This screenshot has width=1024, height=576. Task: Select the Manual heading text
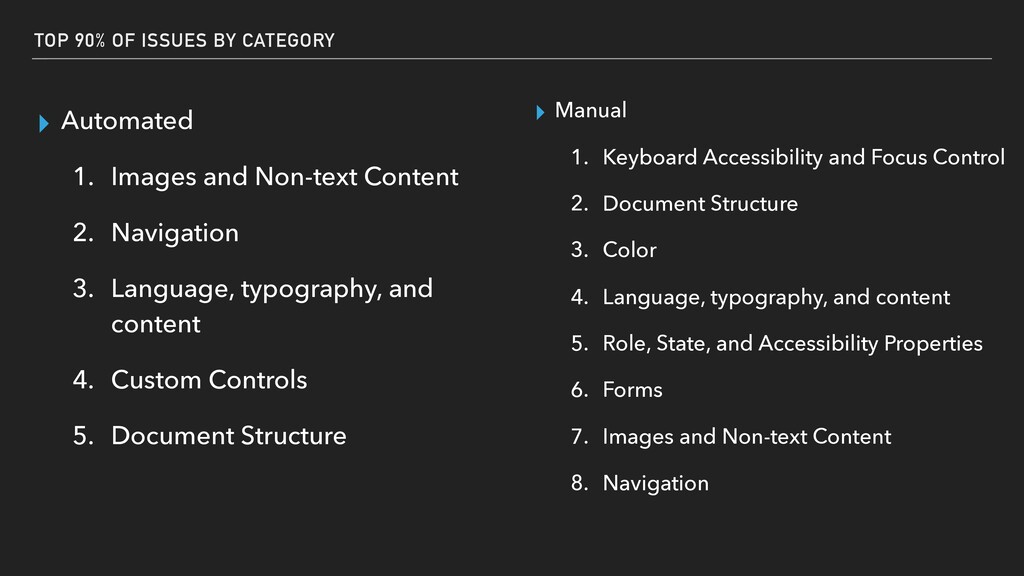[x=590, y=110]
